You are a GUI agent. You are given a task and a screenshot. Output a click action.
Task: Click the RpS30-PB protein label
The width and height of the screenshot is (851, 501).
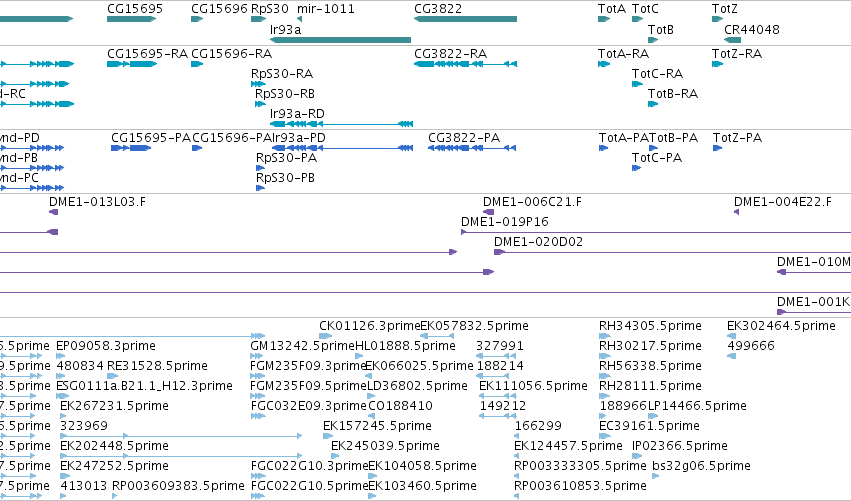click(285, 178)
